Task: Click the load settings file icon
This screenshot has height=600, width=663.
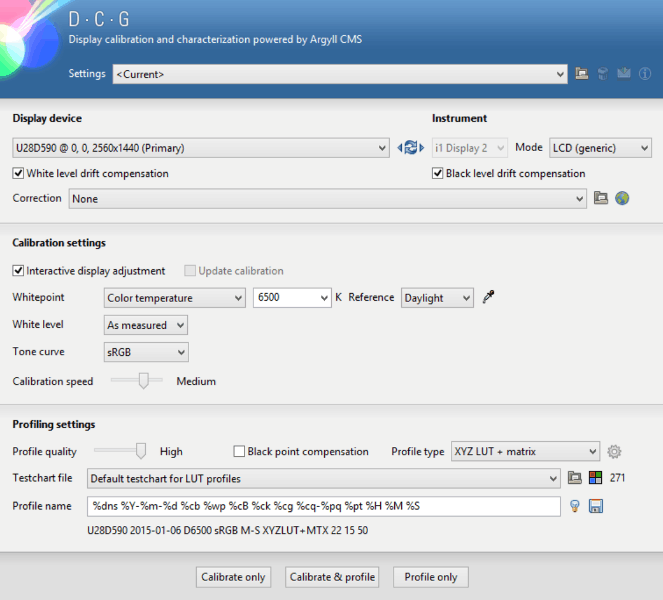Action: (x=581, y=74)
